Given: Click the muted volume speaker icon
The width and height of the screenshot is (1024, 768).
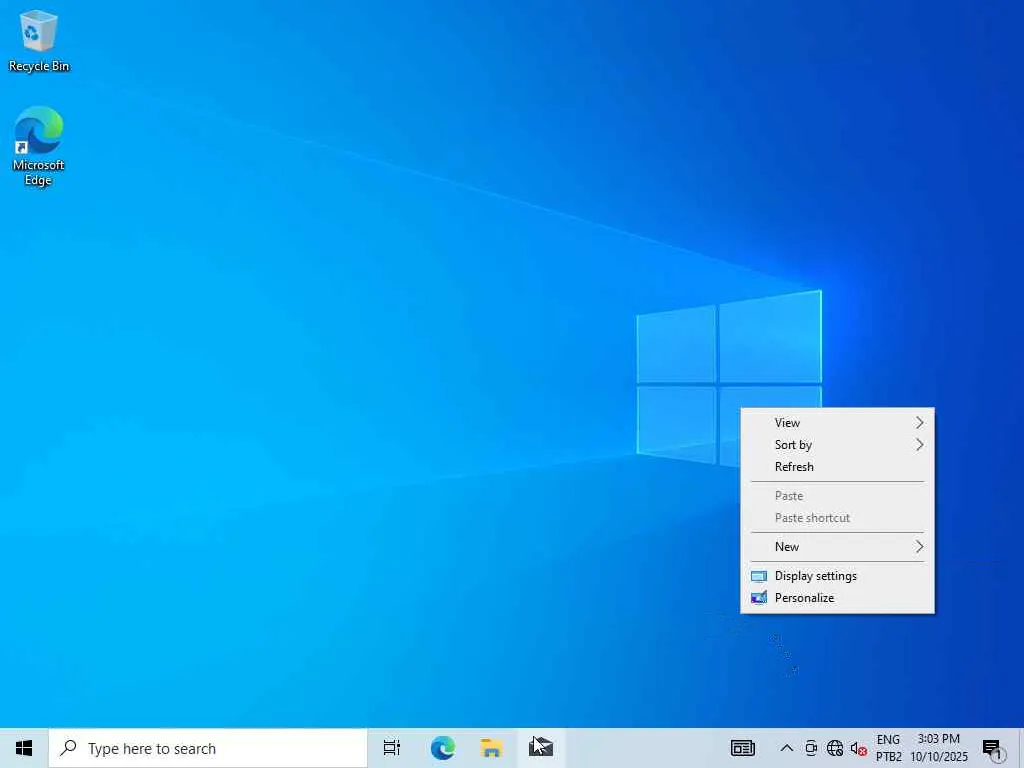Looking at the screenshot, I should [x=858, y=748].
